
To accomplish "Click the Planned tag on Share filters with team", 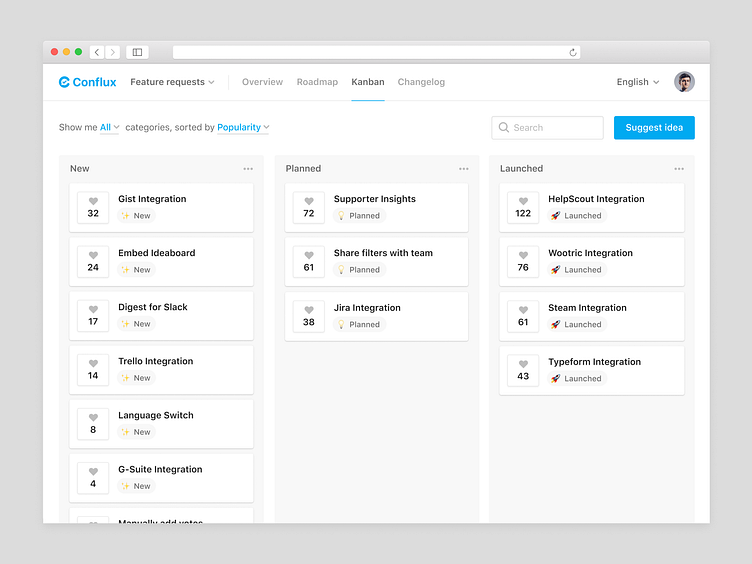I will tap(359, 270).
